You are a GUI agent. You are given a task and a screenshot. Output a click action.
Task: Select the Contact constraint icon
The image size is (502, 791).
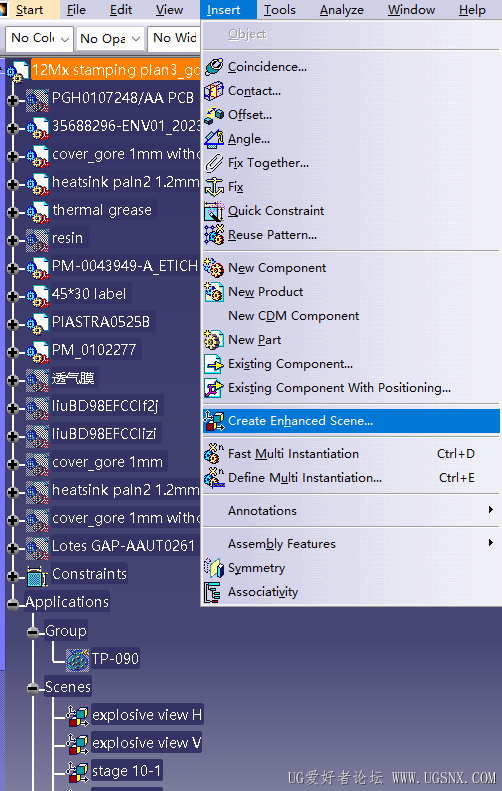click(x=214, y=91)
